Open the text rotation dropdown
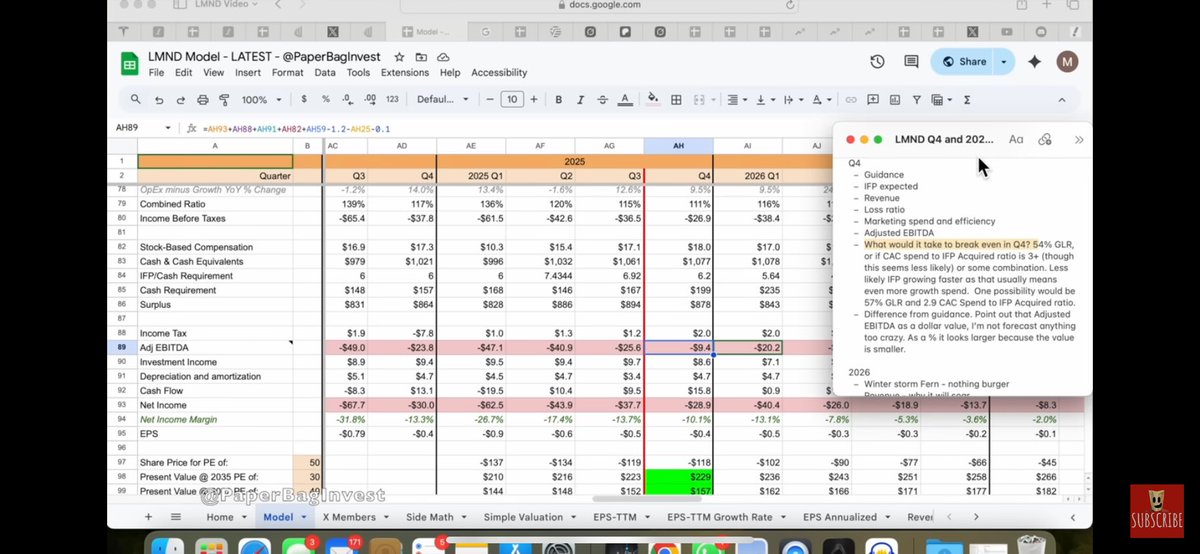Viewport: 1200px width, 554px height. point(820,100)
